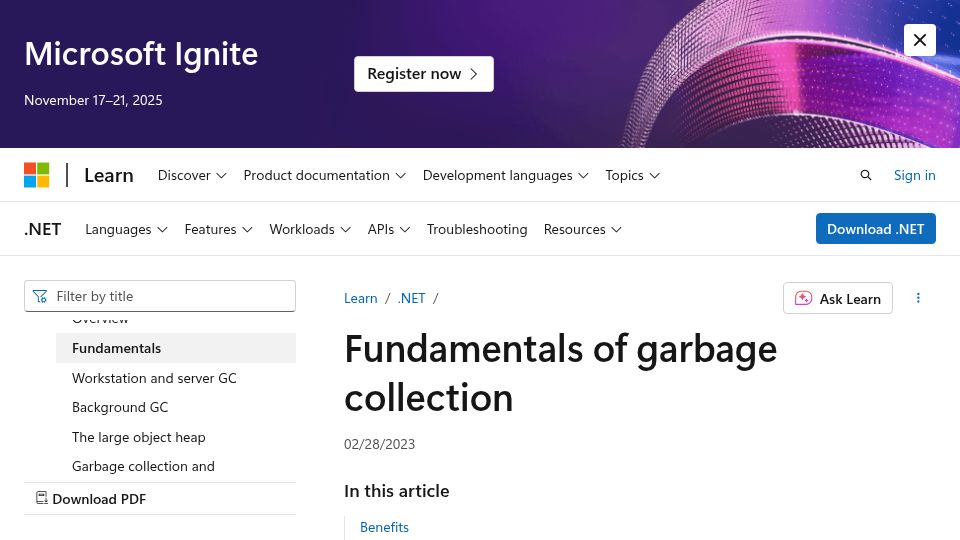
Task: Expand the Topics menu
Action: click(x=632, y=175)
